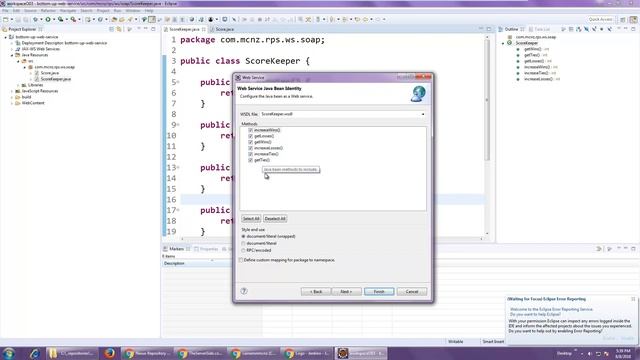Expand the WebContent folder
The image size is (640, 360).
[12, 103]
